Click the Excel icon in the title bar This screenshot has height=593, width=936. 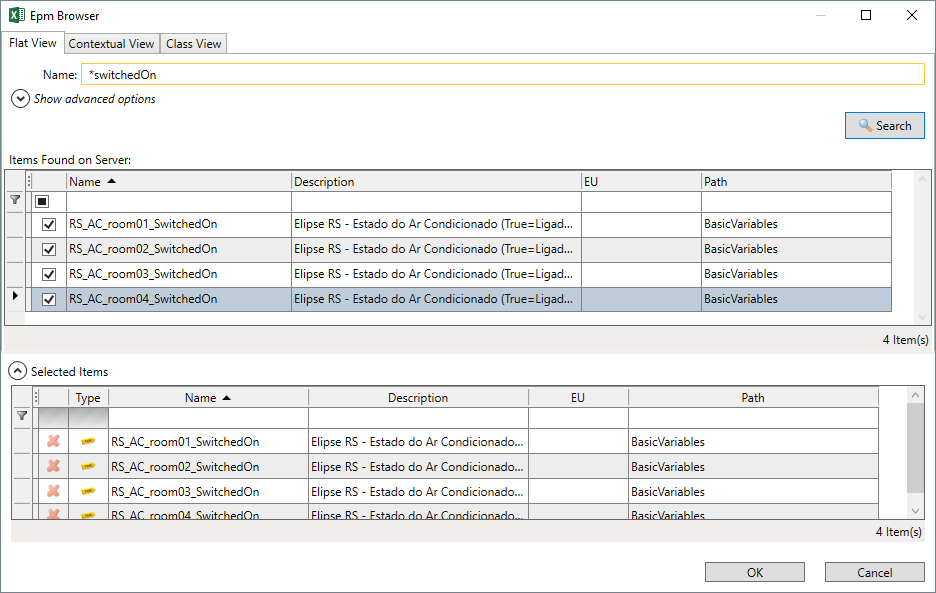pyautogui.click(x=17, y=15)
